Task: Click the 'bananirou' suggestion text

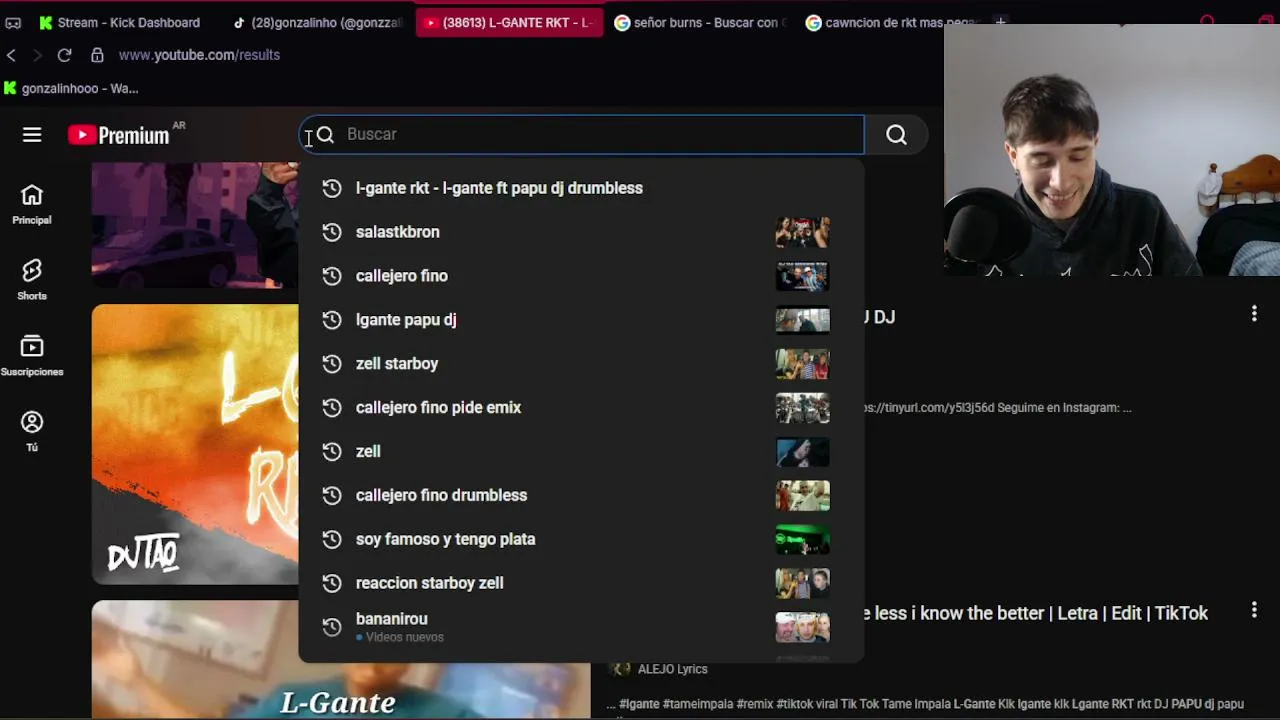Action: click(392, 619)
